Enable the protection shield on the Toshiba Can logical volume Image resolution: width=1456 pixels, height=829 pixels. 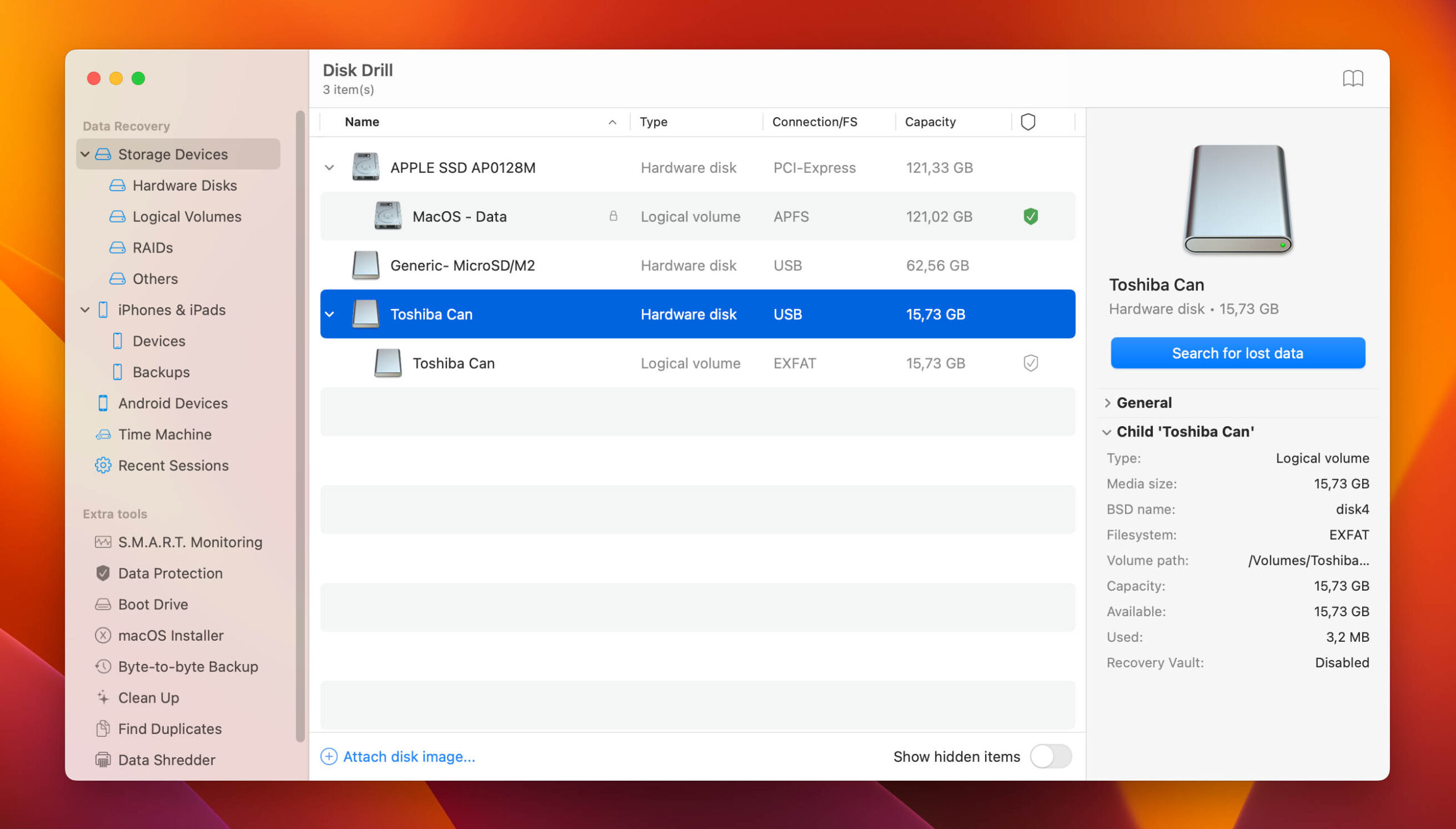pyautogui.click(x=1031, y=363)
